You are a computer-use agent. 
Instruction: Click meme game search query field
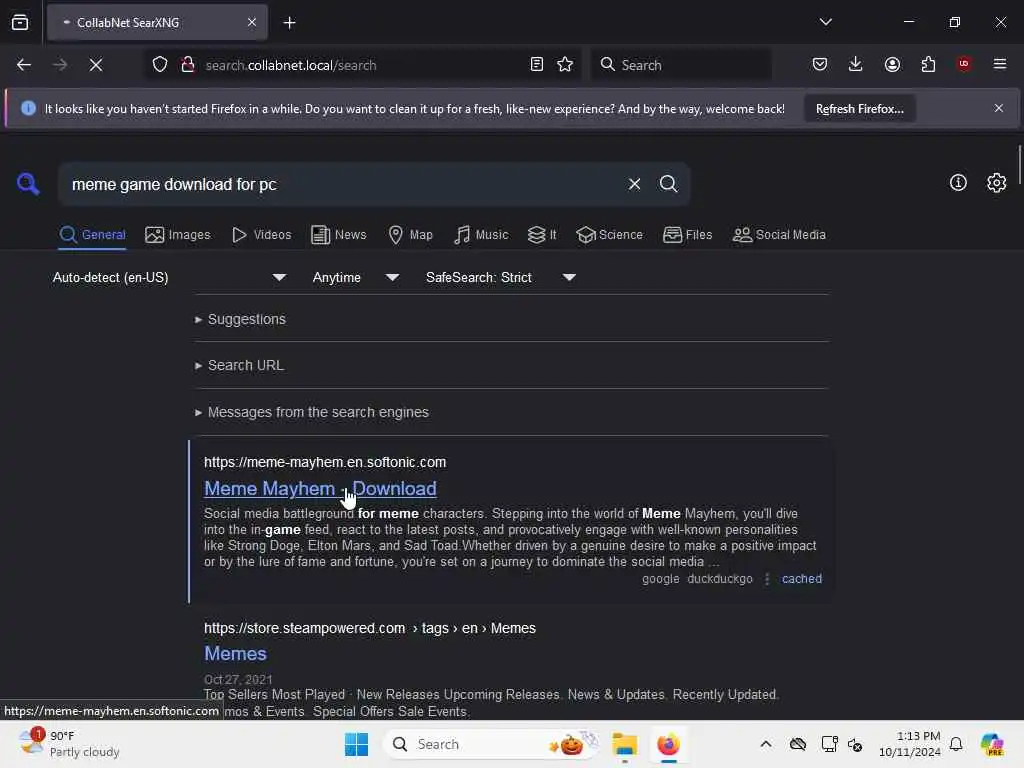click(342, 184)
